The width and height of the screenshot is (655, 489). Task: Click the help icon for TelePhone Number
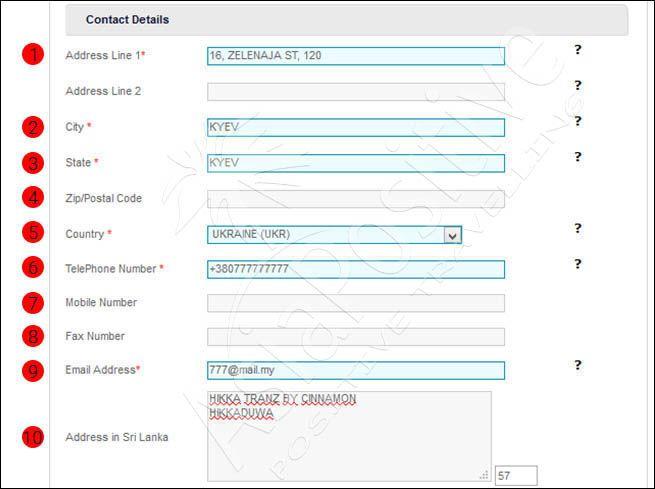tap(577, 264)
